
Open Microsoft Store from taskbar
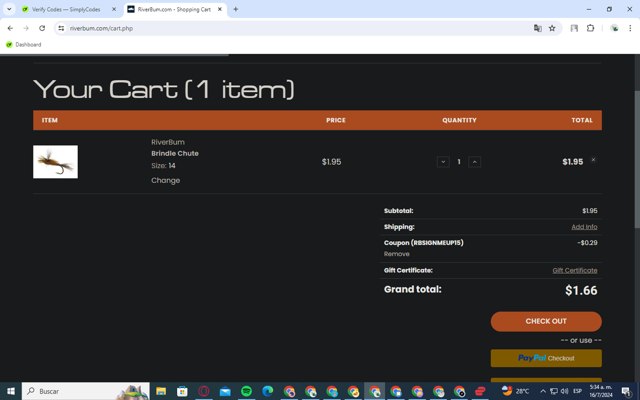[x=182, y=391]
